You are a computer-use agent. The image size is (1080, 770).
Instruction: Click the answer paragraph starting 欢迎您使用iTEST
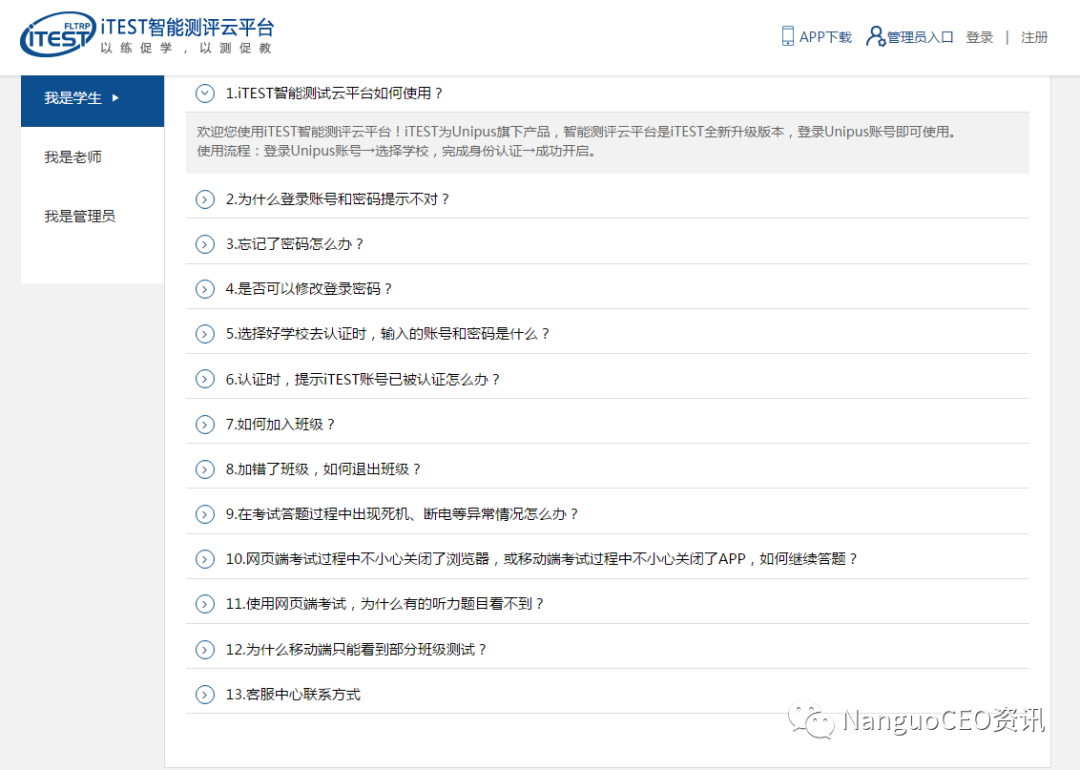click(577, 141)
